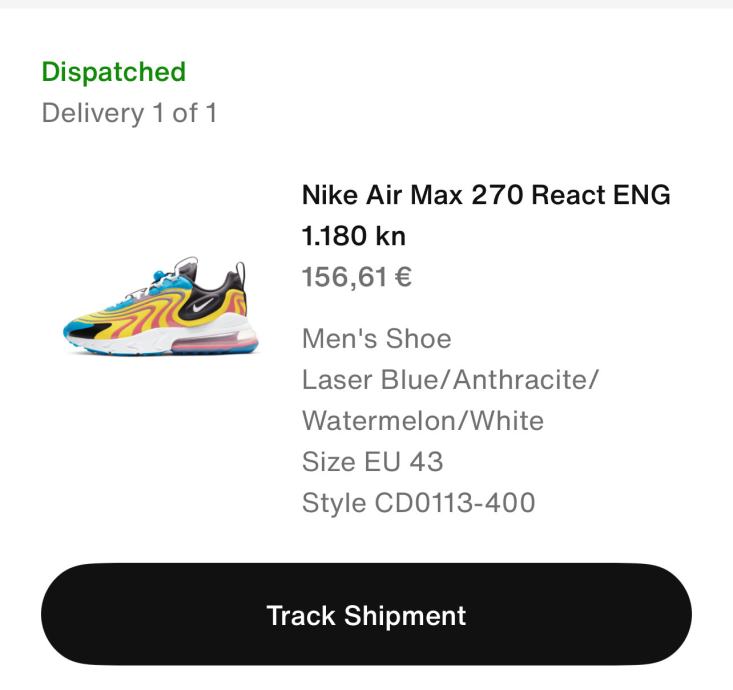The width and height of the screenshot is (733, 690).
Task: Select the Size EU 43 text
Action: click(x=372, y=462)
